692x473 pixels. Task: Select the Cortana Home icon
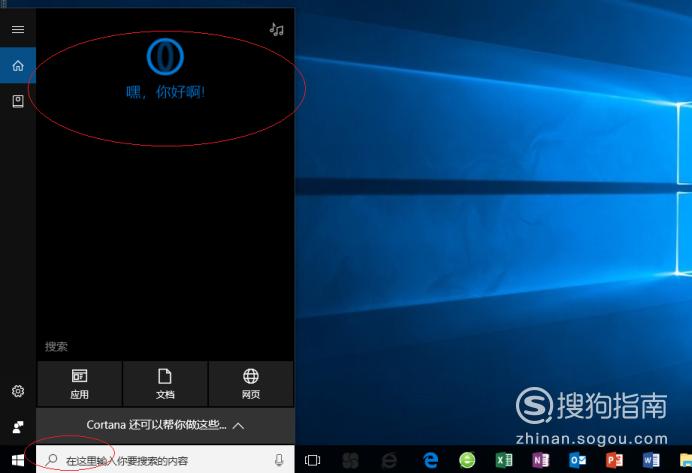click(18, 66)
